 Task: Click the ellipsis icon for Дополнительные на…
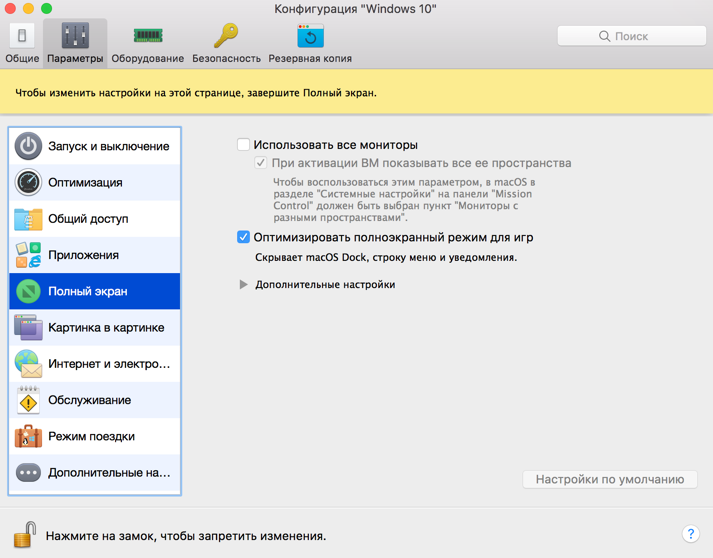click(x=28, y=473)
